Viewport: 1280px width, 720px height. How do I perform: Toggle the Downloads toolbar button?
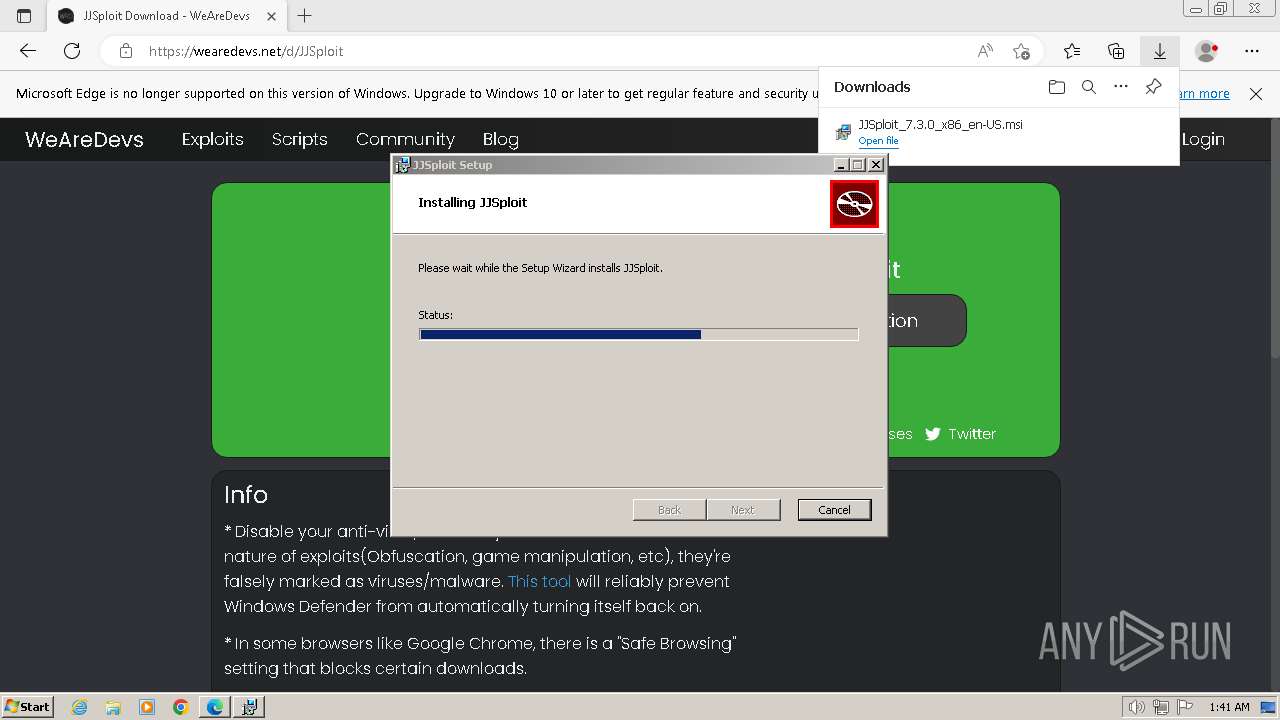1160,51
